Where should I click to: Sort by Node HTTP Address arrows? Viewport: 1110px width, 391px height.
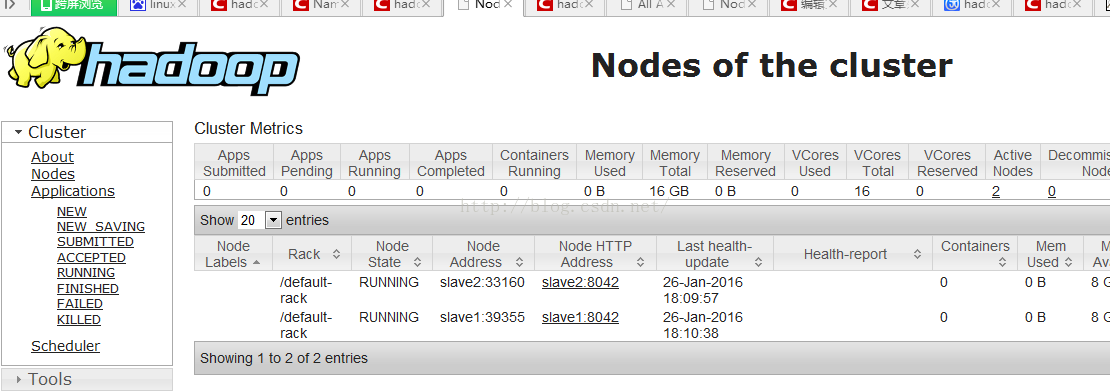640,262
